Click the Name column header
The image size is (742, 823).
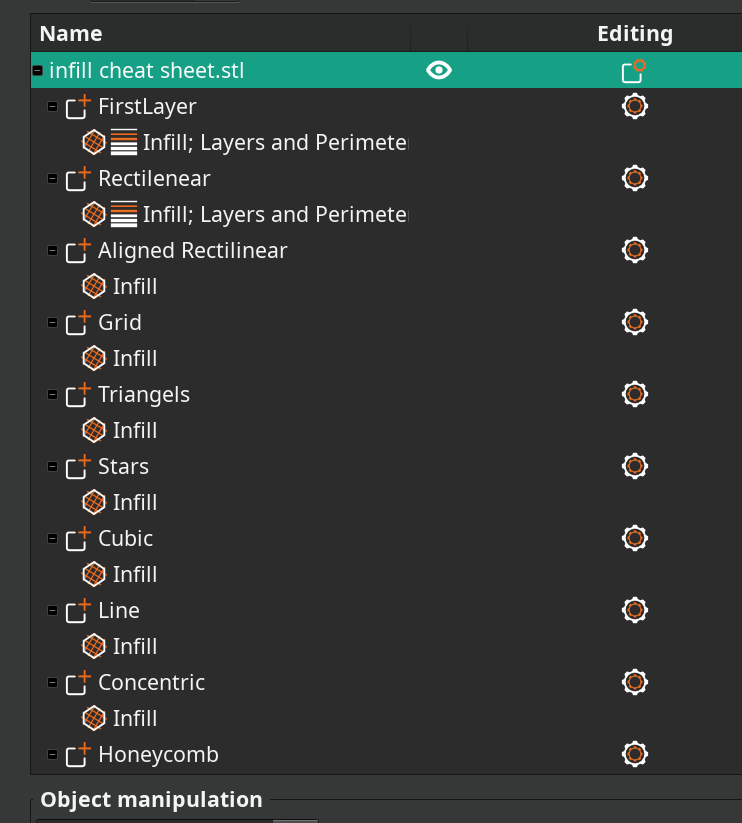coord(69,33)
